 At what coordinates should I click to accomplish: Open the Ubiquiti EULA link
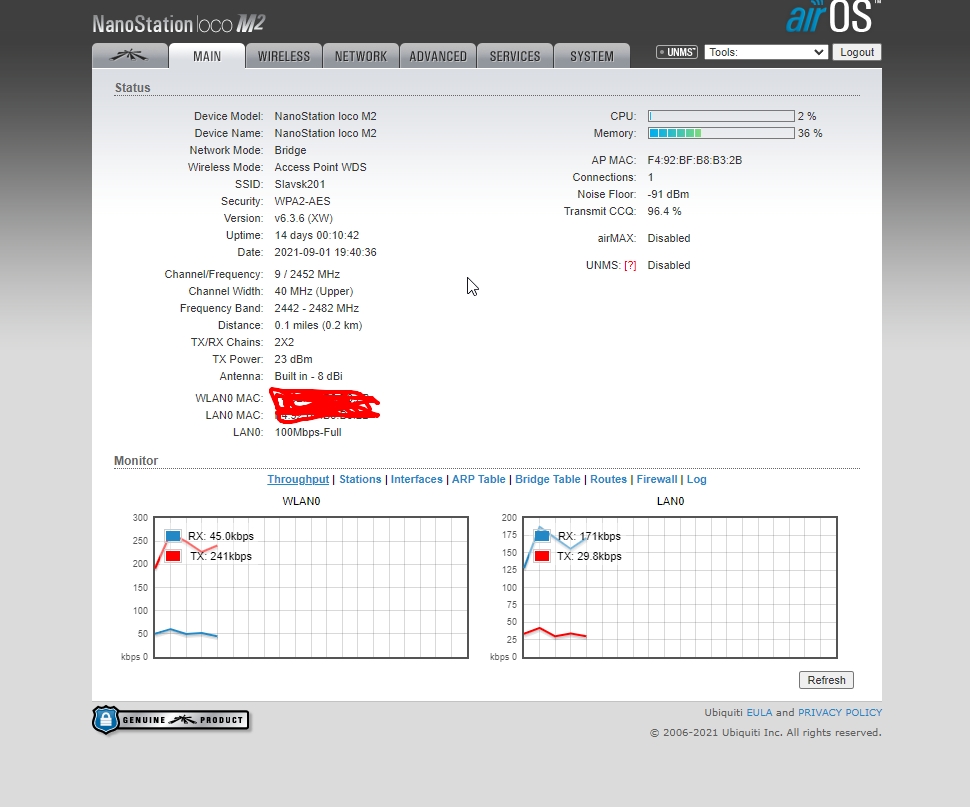[760, 712]
